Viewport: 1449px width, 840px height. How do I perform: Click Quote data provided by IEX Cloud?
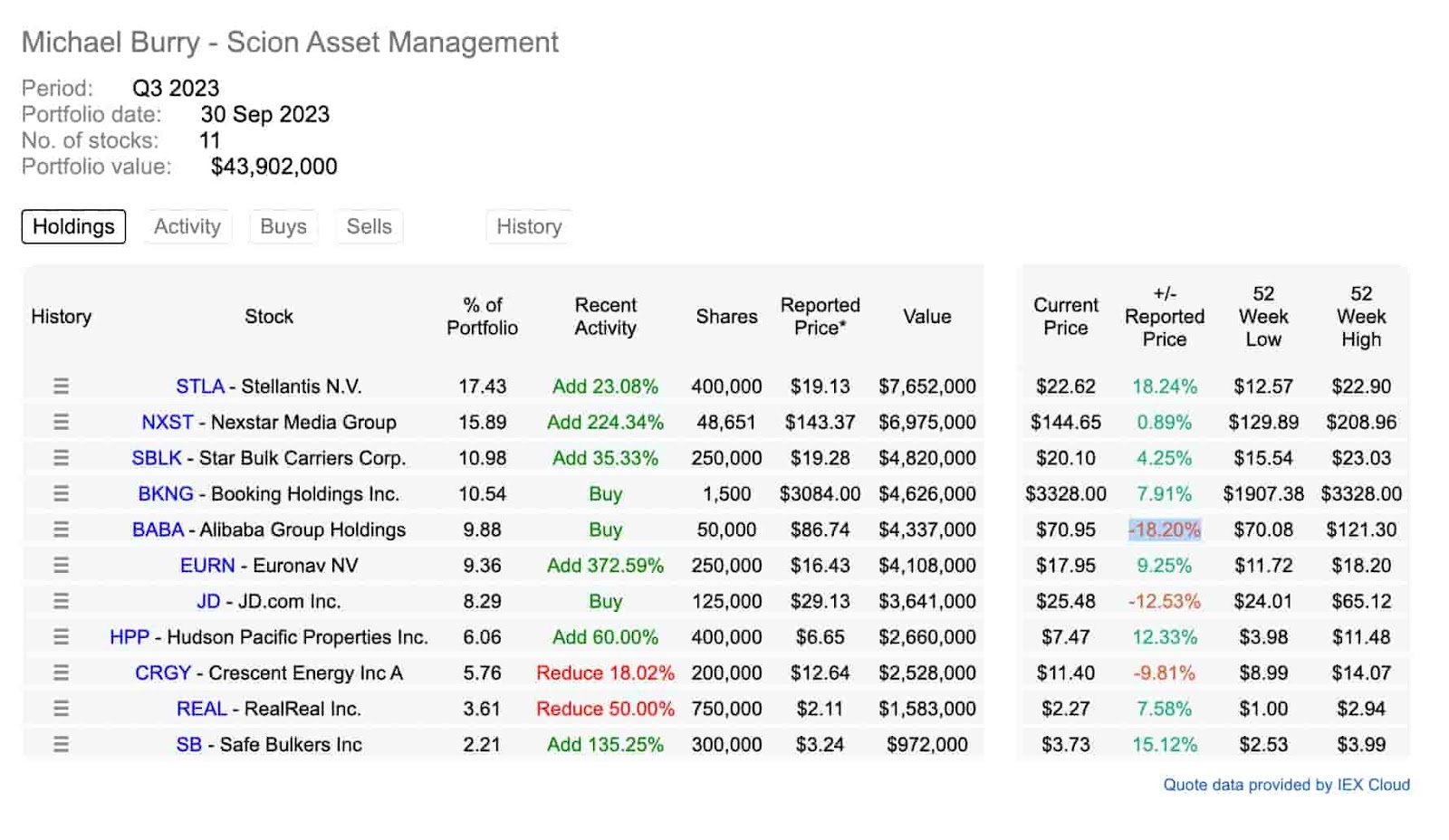click(x=1287, y=785)
